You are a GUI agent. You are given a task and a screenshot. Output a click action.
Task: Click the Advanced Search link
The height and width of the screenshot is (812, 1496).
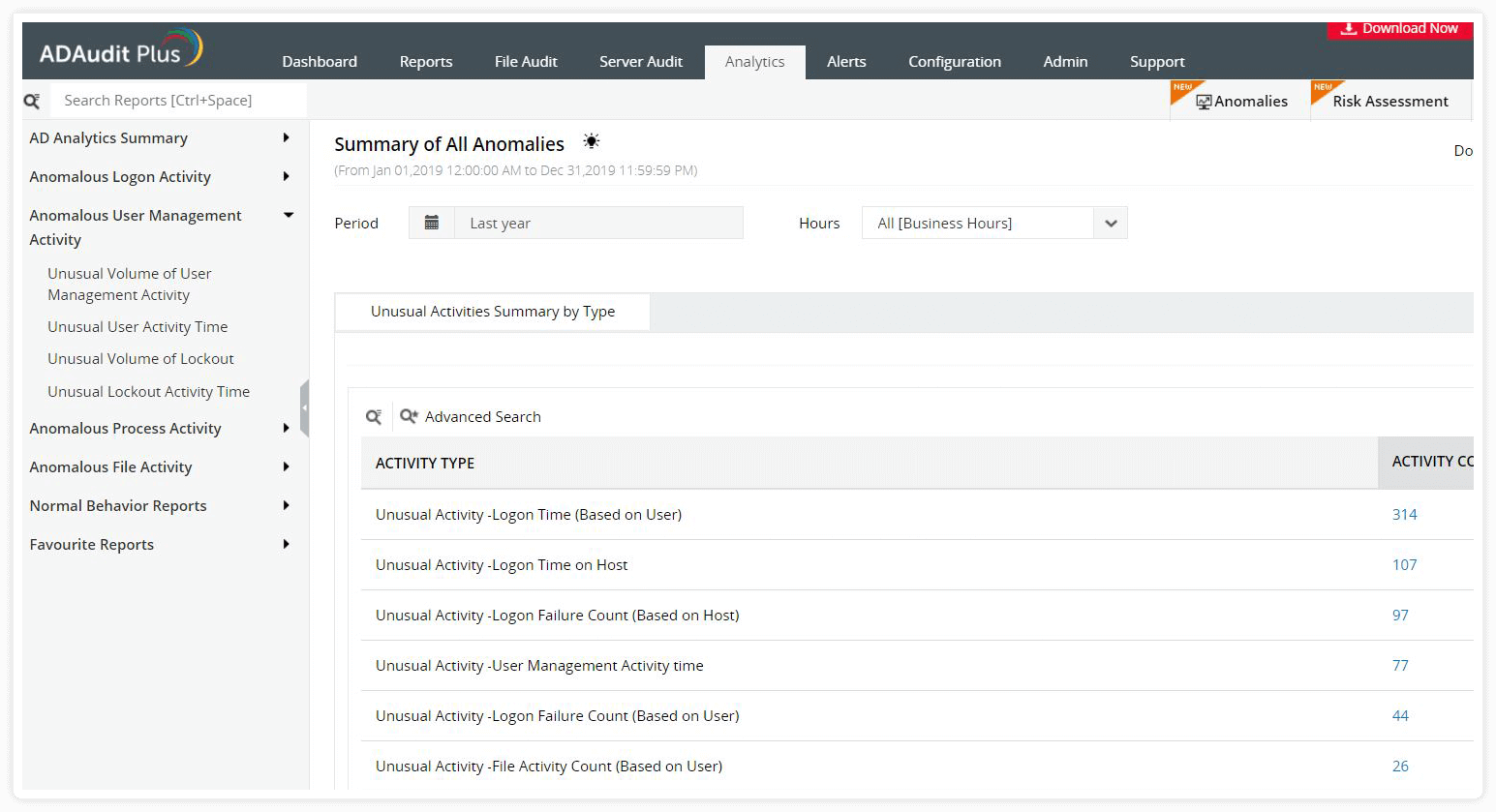[x=483, y=417]
